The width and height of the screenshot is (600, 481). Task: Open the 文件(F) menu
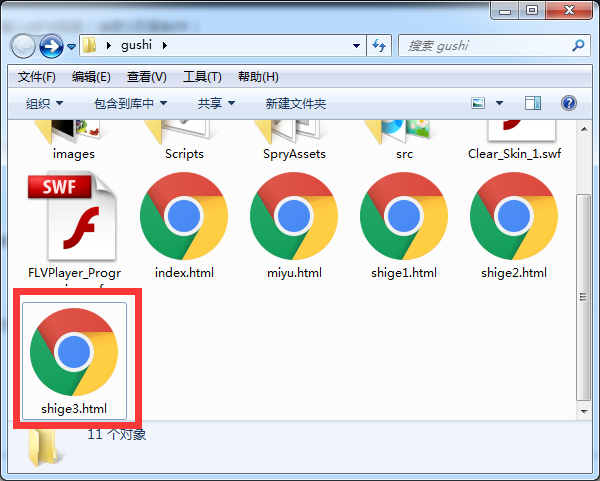(37, 77)
